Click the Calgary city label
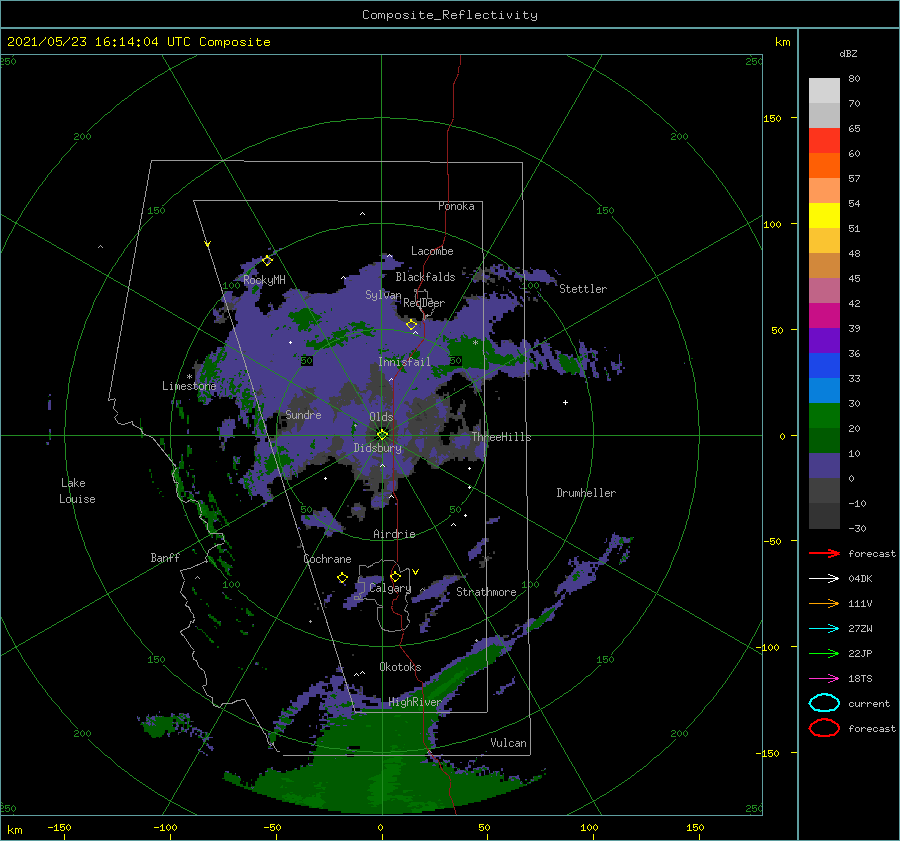Image resolution: width=900 pixels, height=841 pixels. (390, 588)
